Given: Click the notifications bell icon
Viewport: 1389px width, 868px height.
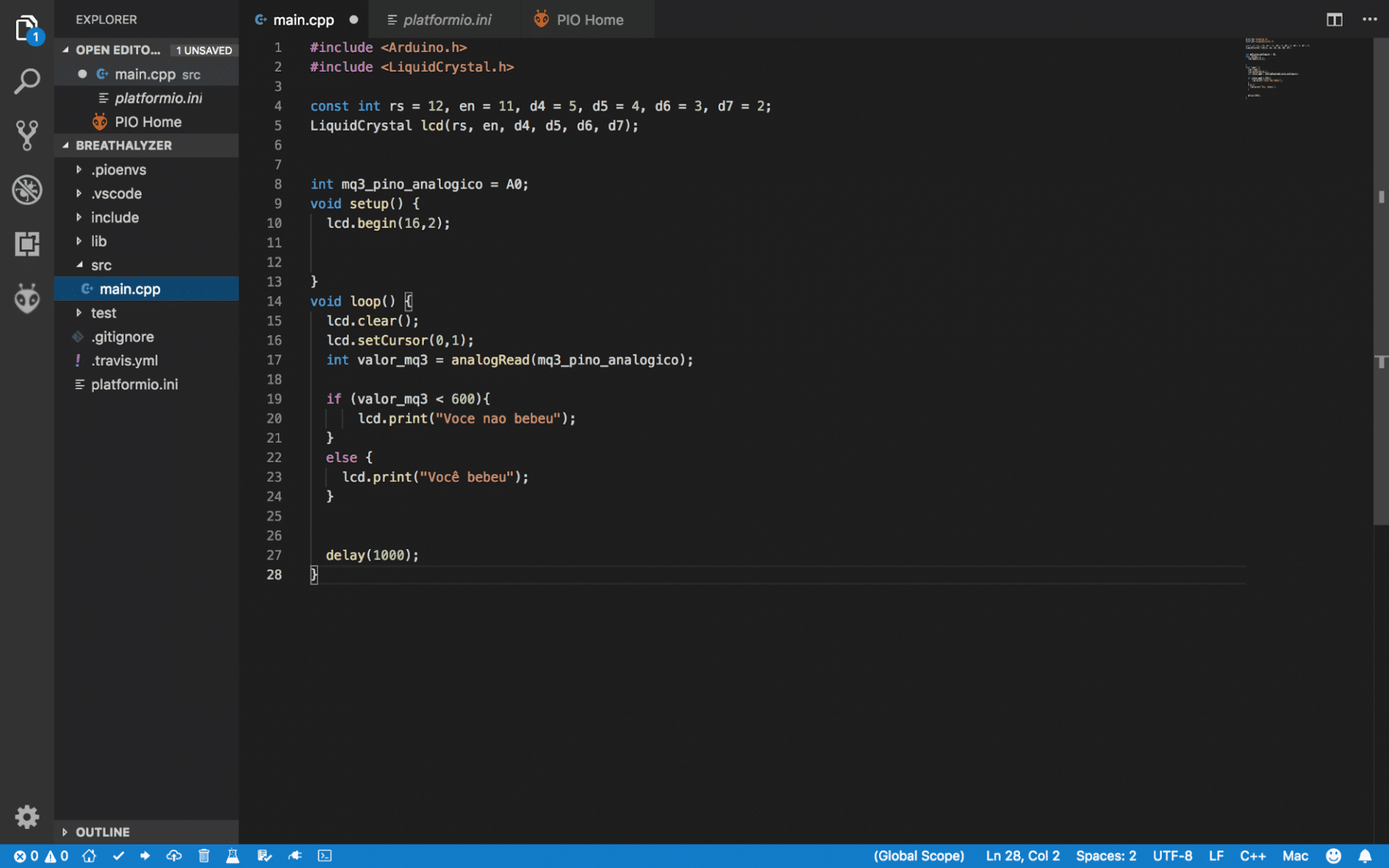Looking at the screenshot, I should [x=1364, y=856].
